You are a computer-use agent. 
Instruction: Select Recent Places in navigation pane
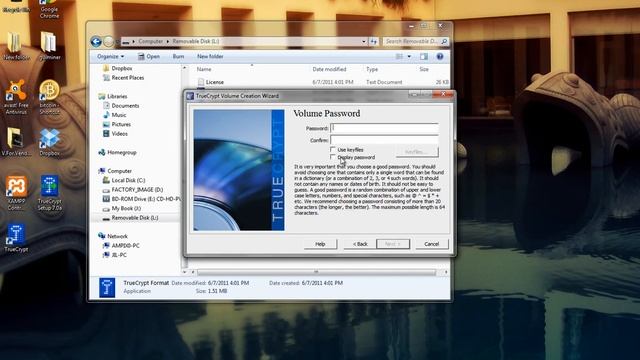click(123, 78)
